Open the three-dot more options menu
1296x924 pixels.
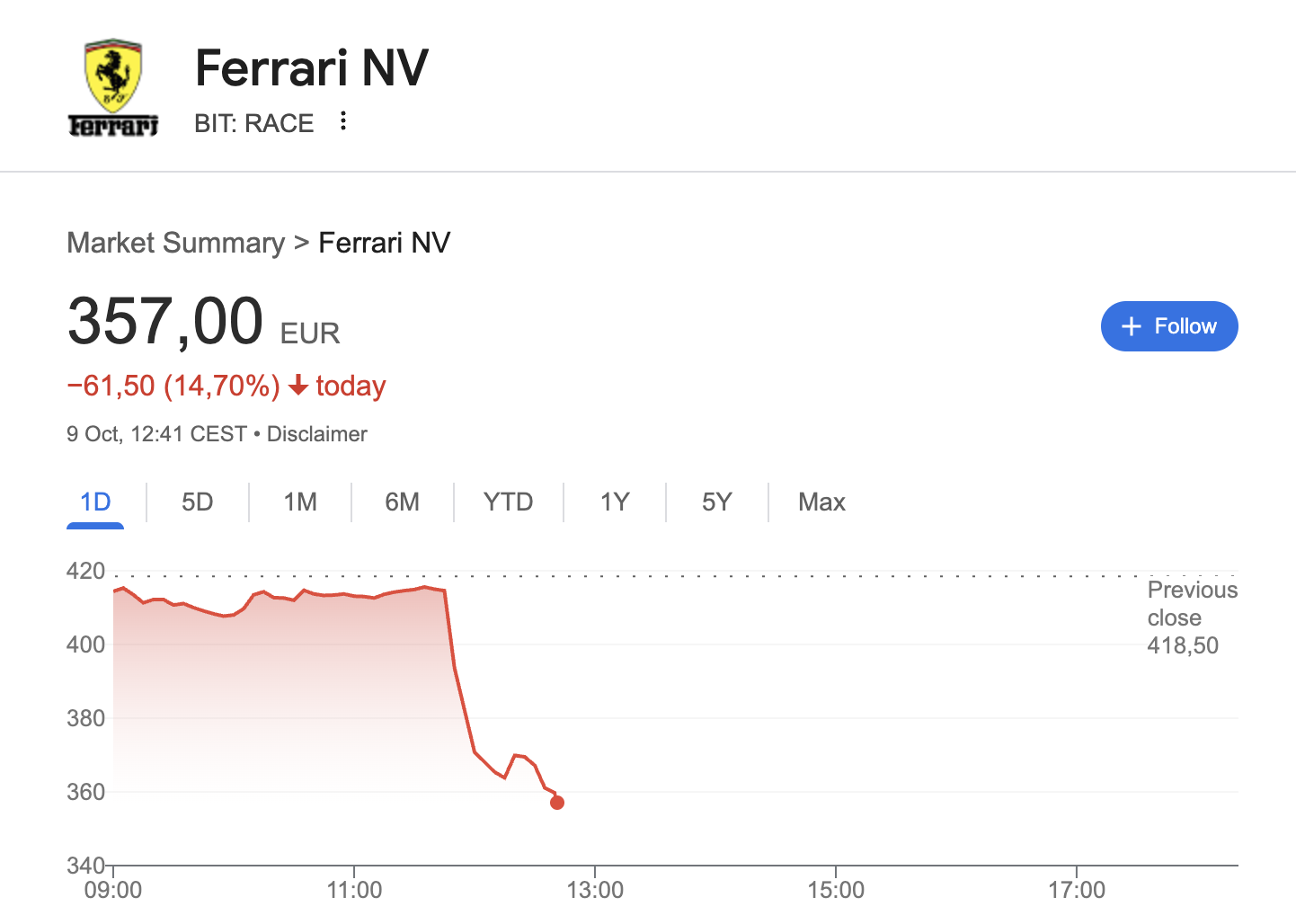(x=343, y=121)
